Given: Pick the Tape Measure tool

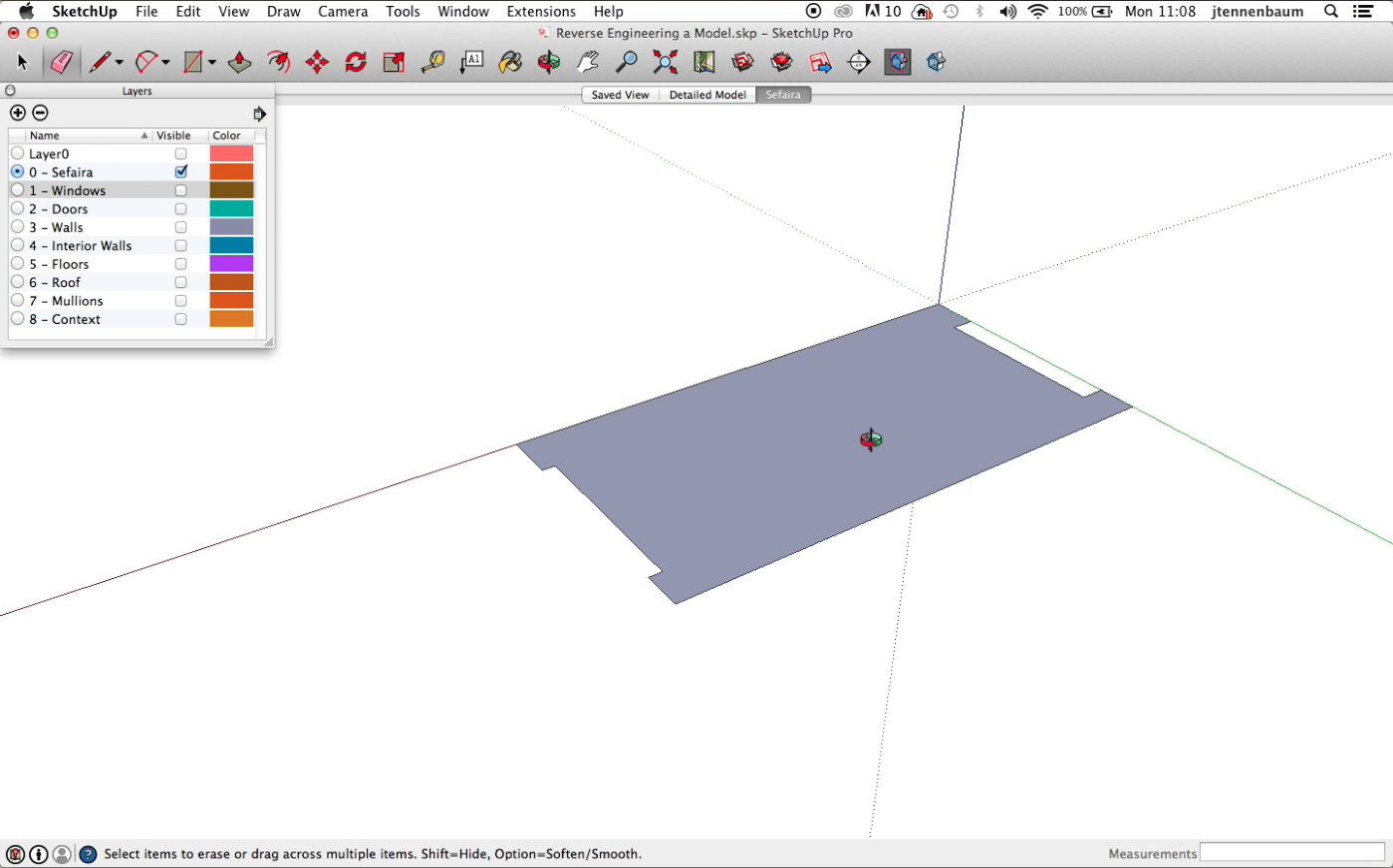Looking at the screenshot, I should (x=432, y=62).
